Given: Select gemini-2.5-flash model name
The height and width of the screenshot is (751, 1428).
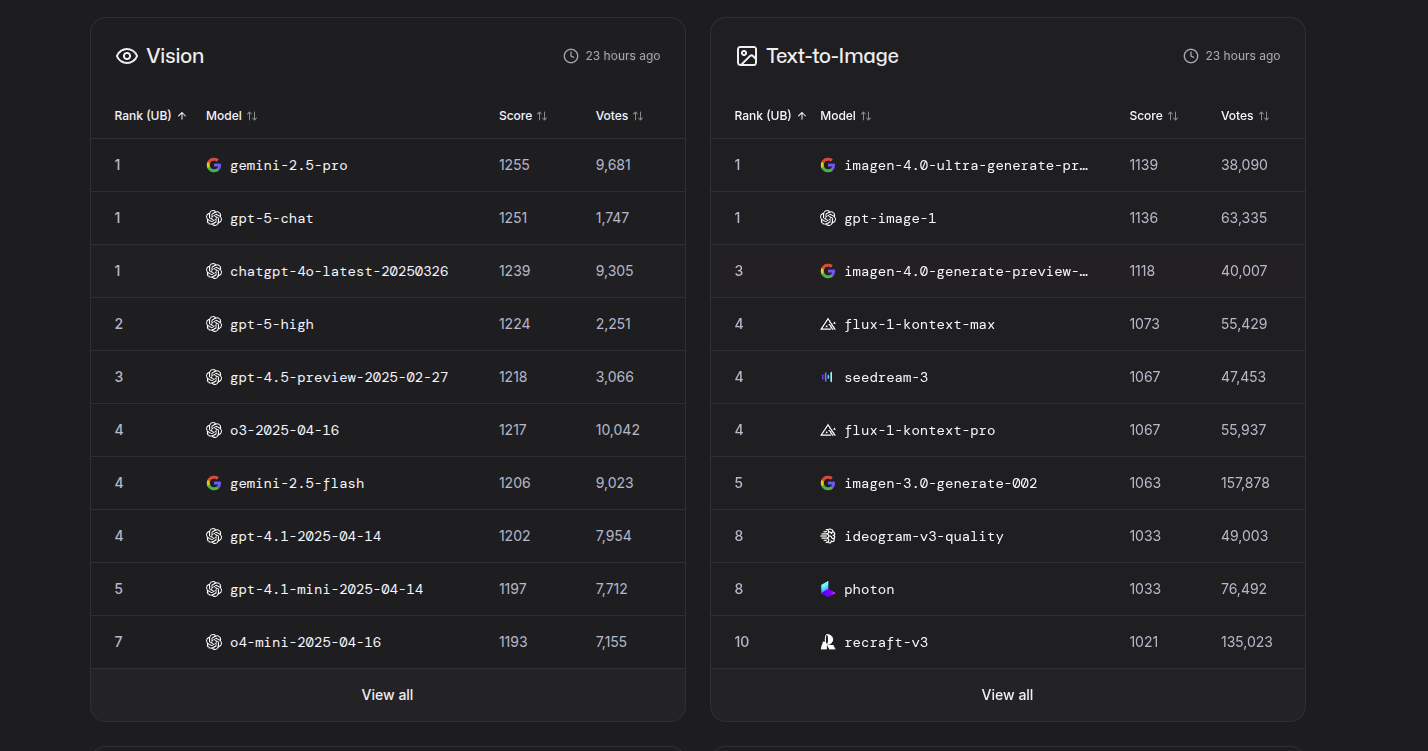Looking at the screenshot, I should 297,483.
